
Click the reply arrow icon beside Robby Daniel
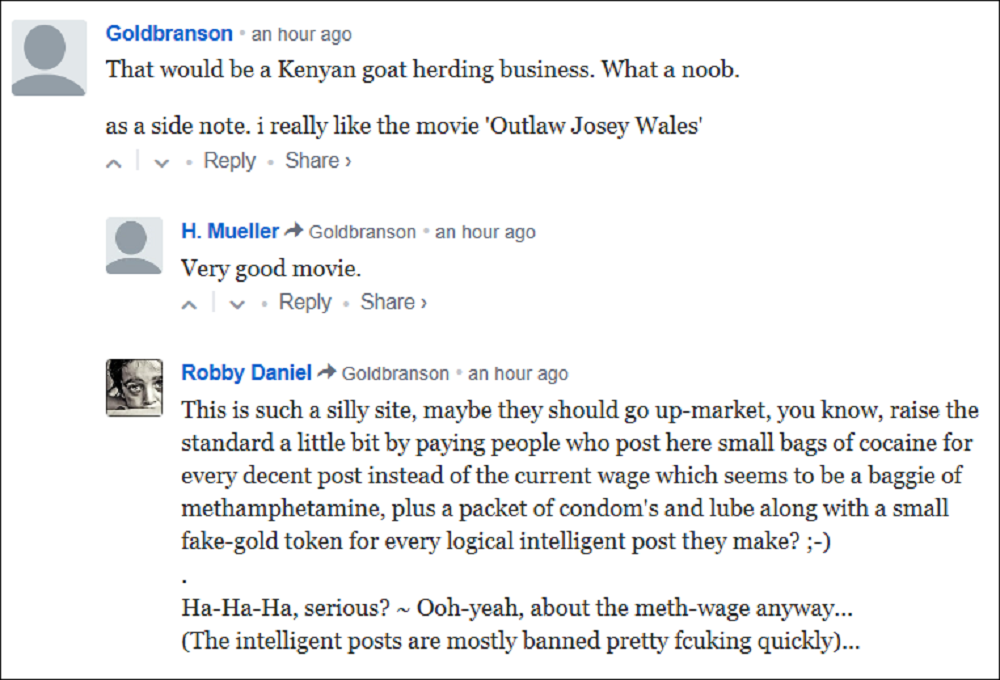tap(327, 372)
